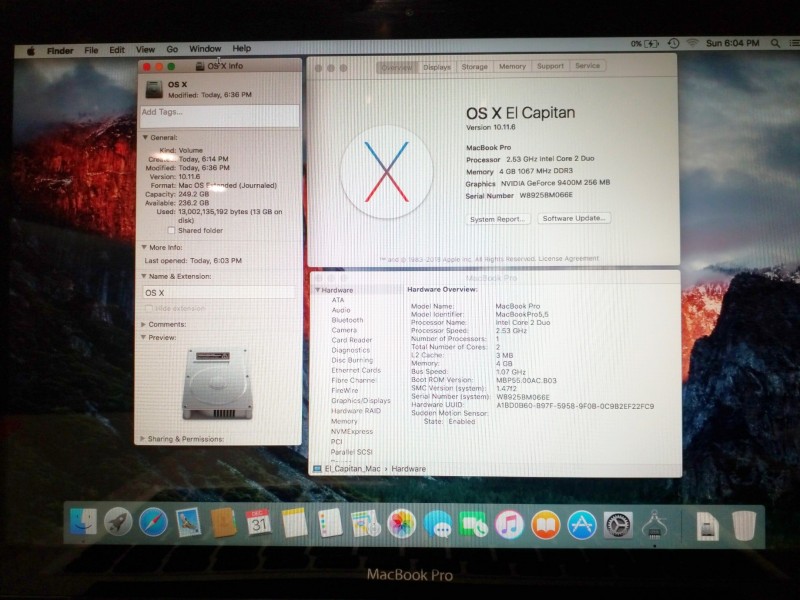Launch iTunes from the Dock
This screenshot has height=600, width=800.
[x=509, y=524]
